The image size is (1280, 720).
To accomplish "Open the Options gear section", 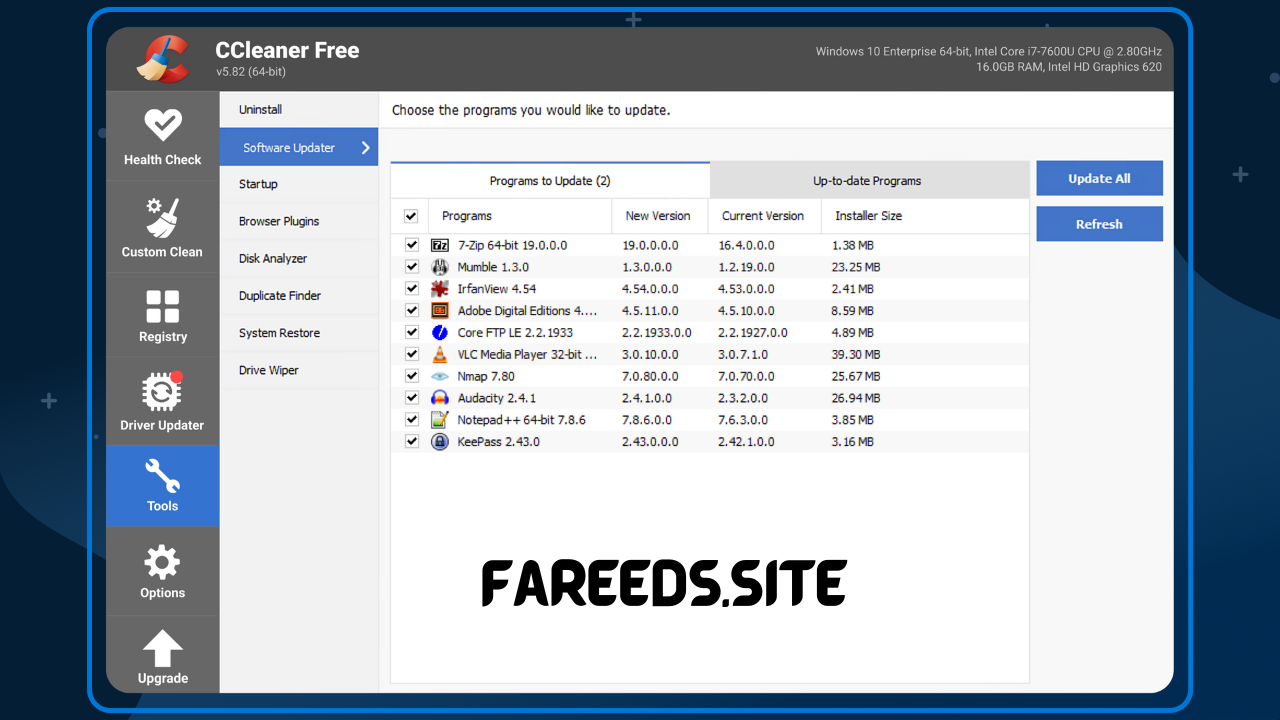I will (162, 571).
